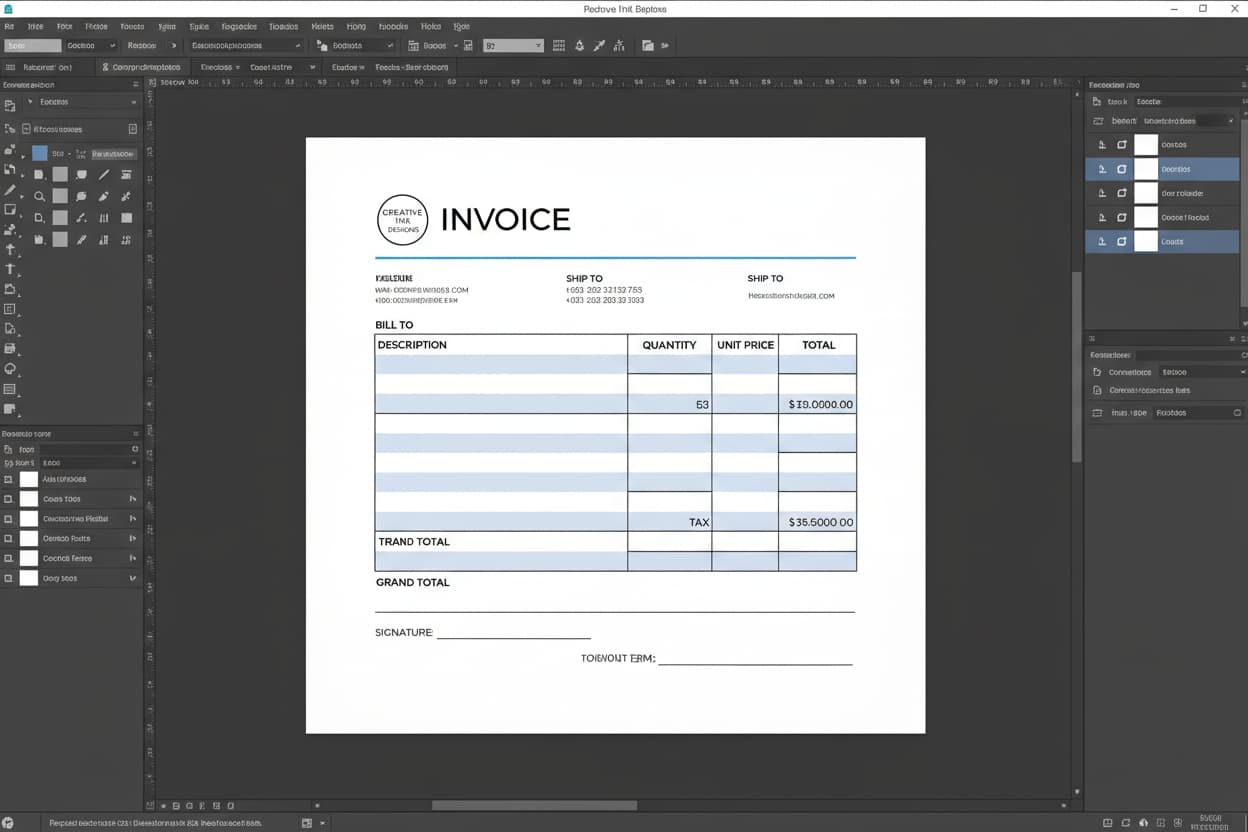Click the grid view icon in top toolbar
The image size is (1248, 832).
[x=559, y=46]
